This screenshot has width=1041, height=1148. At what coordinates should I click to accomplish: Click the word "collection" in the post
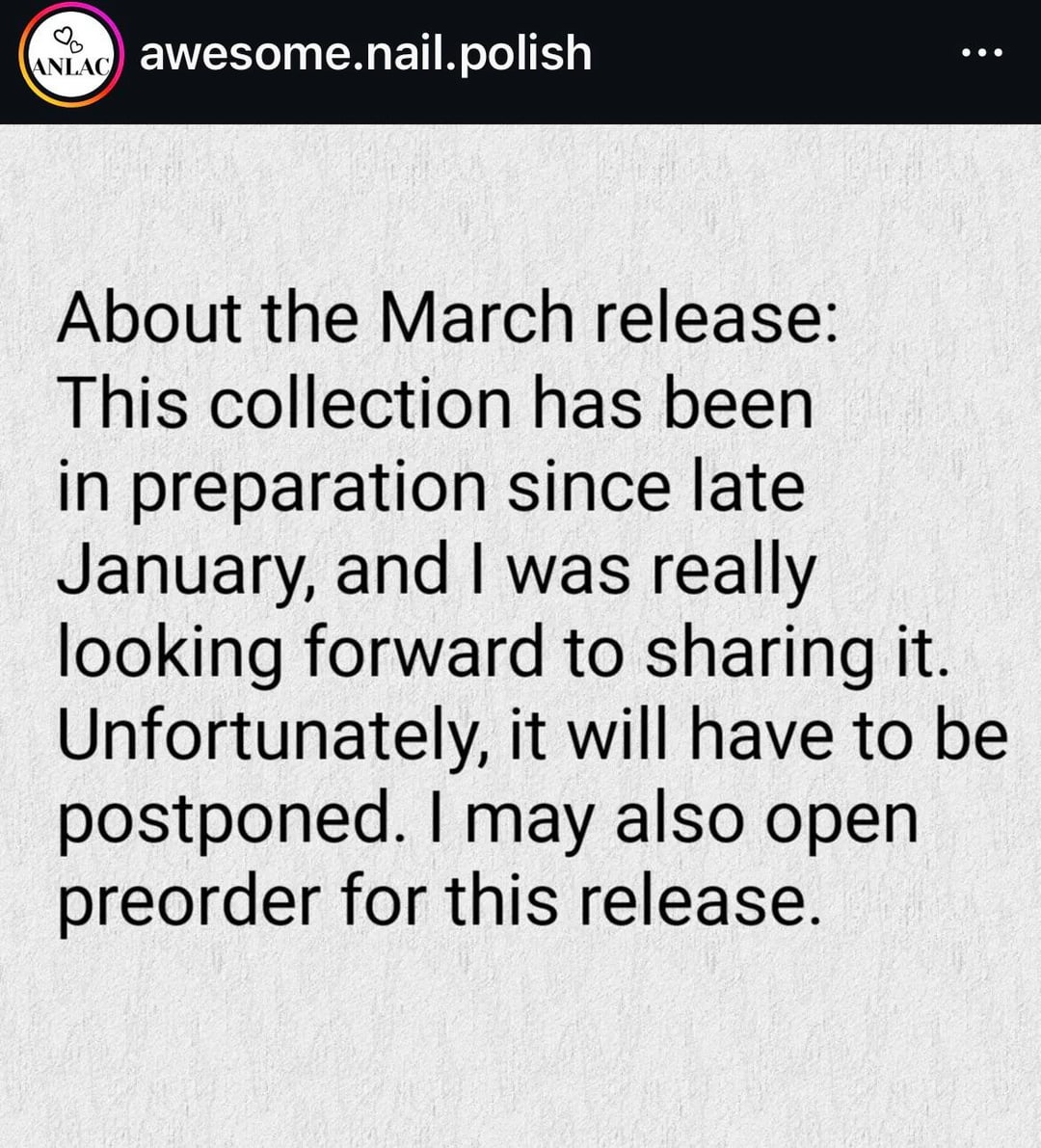(x=360, y=403)
